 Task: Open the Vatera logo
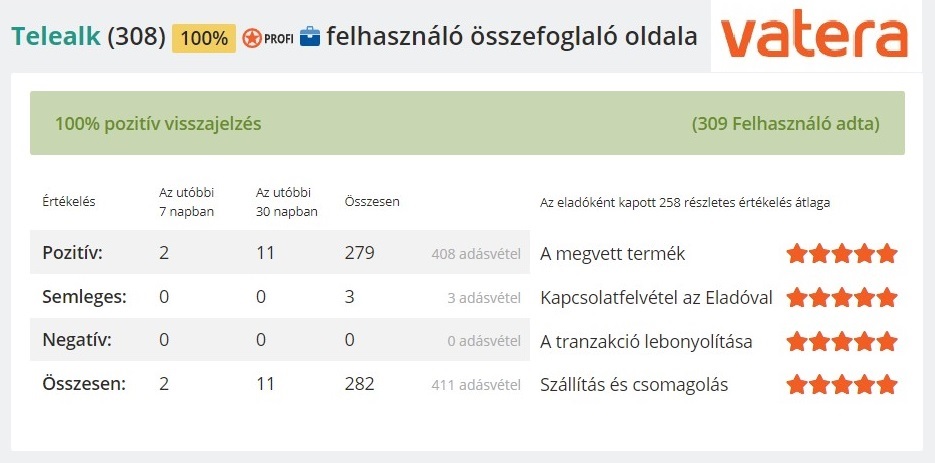(x=815, y=36)
